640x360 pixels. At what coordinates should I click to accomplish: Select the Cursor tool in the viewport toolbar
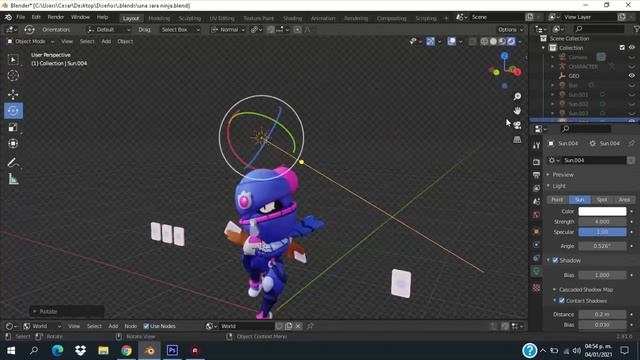point(13,76)
